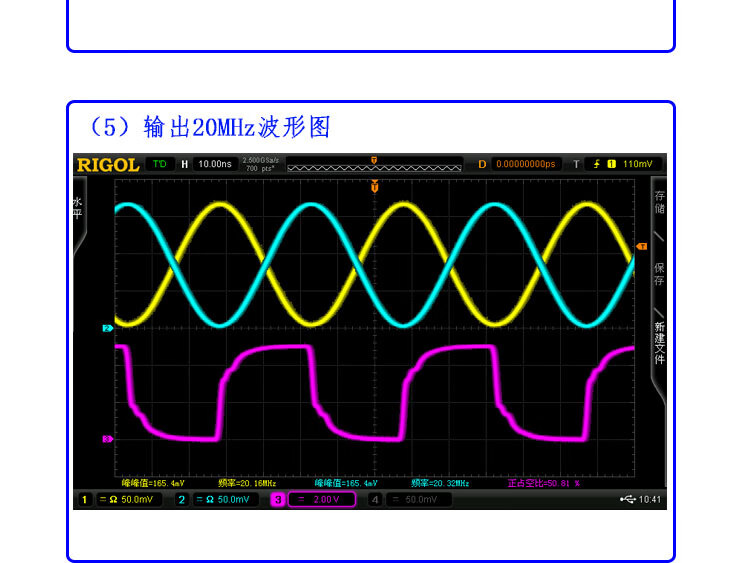Click the rising edge trigger icon
This screenshot has height=563, width=750.
point(596,164)
